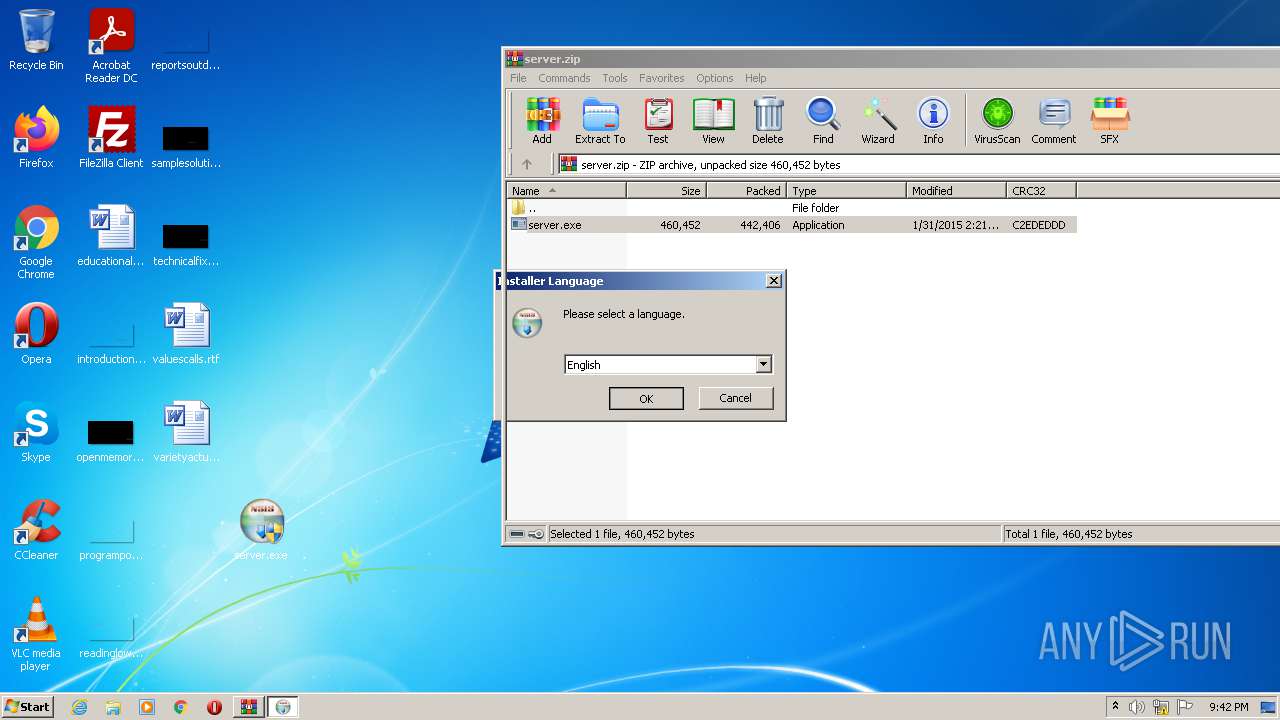The image size is (1280, 720).
Task: Click WinRAR taskbar button
Action: point(248,707)
